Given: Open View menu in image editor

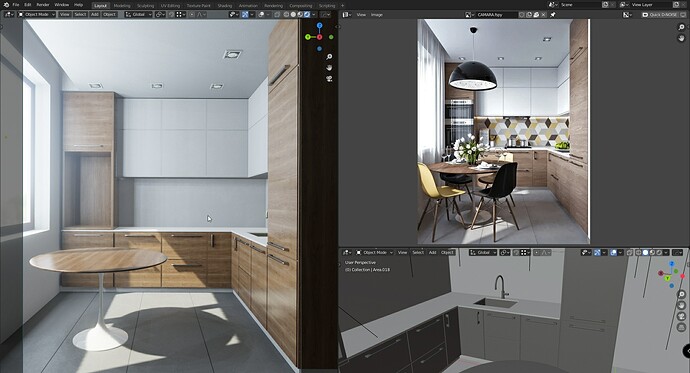Looking at the screenshot, I should [361, 15].
